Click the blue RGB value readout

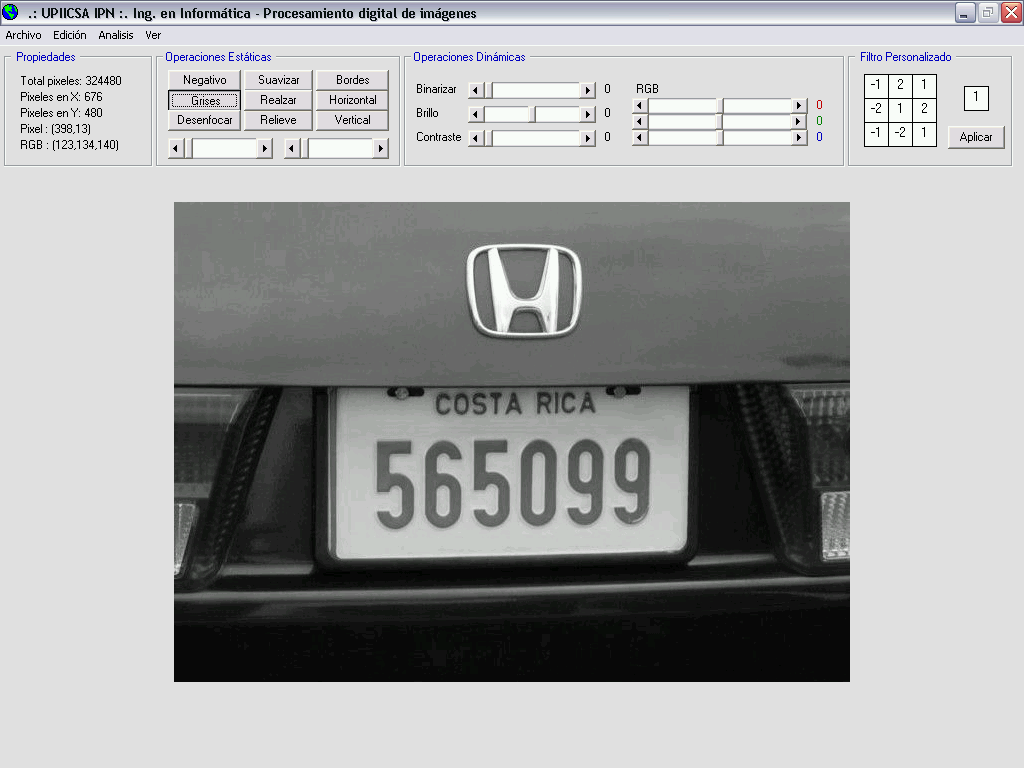point(819,137)
